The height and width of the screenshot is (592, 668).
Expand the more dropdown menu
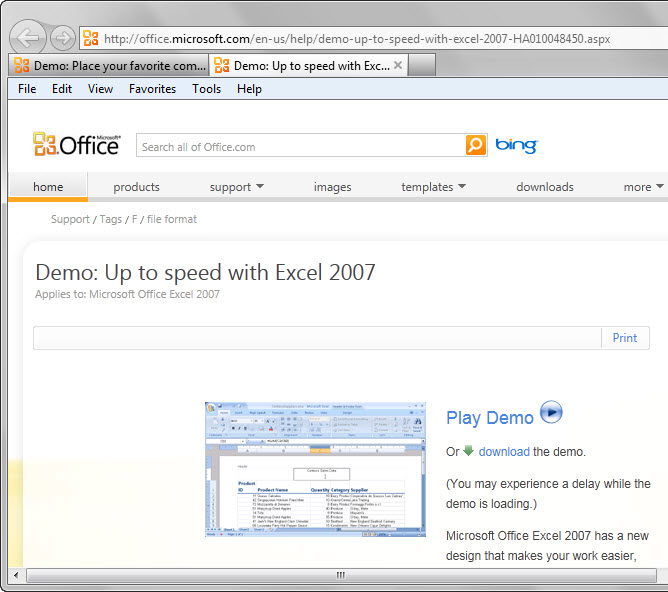point(643,187)
